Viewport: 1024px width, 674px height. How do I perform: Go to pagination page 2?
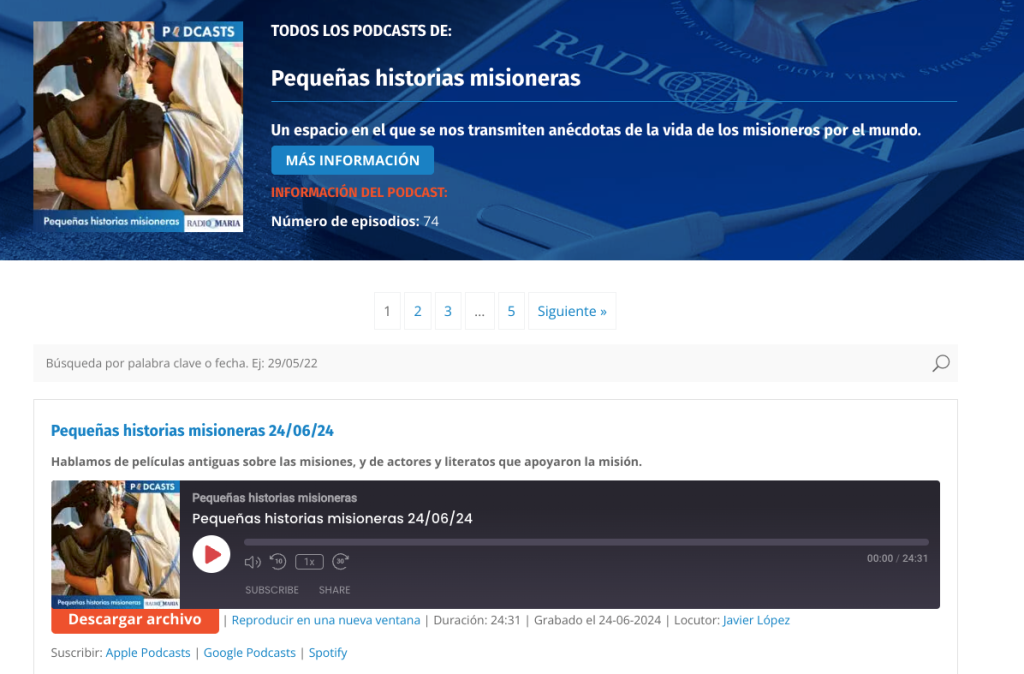[418, 311]
